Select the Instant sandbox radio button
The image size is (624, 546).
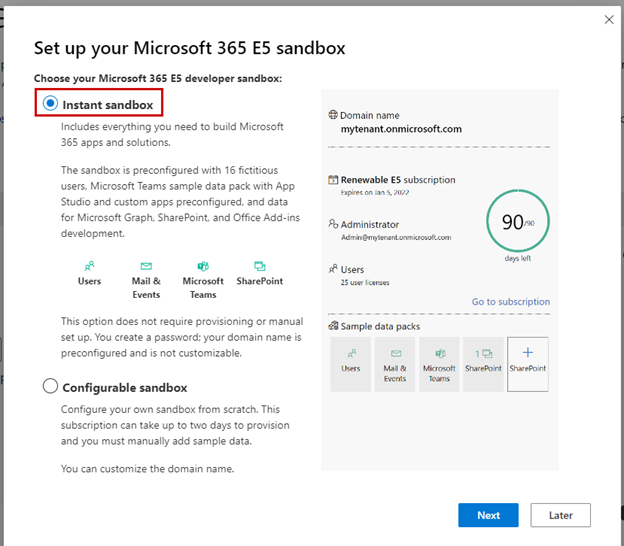point(49,104)
